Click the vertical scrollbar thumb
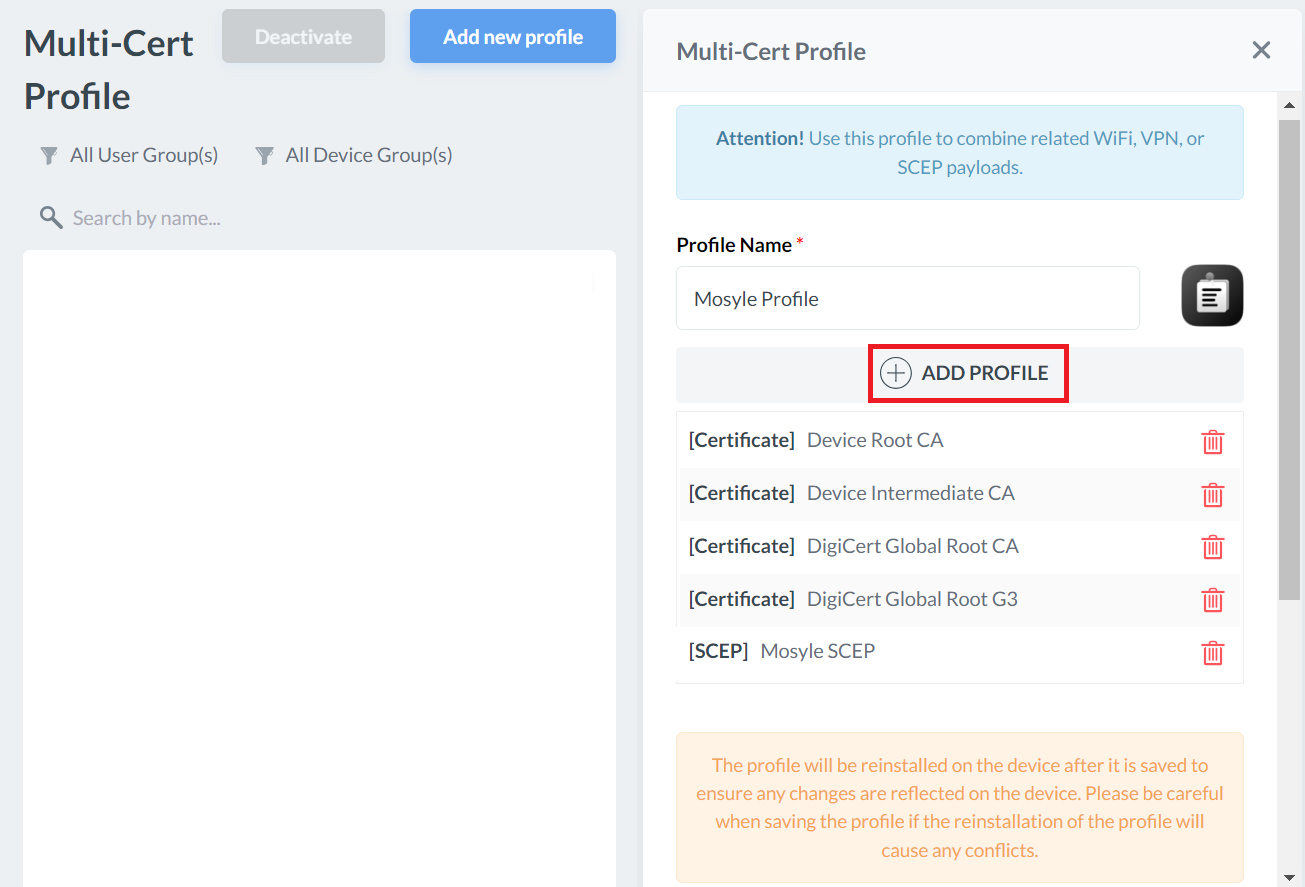Image resolution: width=1305 pixels, height=887 pixels. [x=1289, y=360]
